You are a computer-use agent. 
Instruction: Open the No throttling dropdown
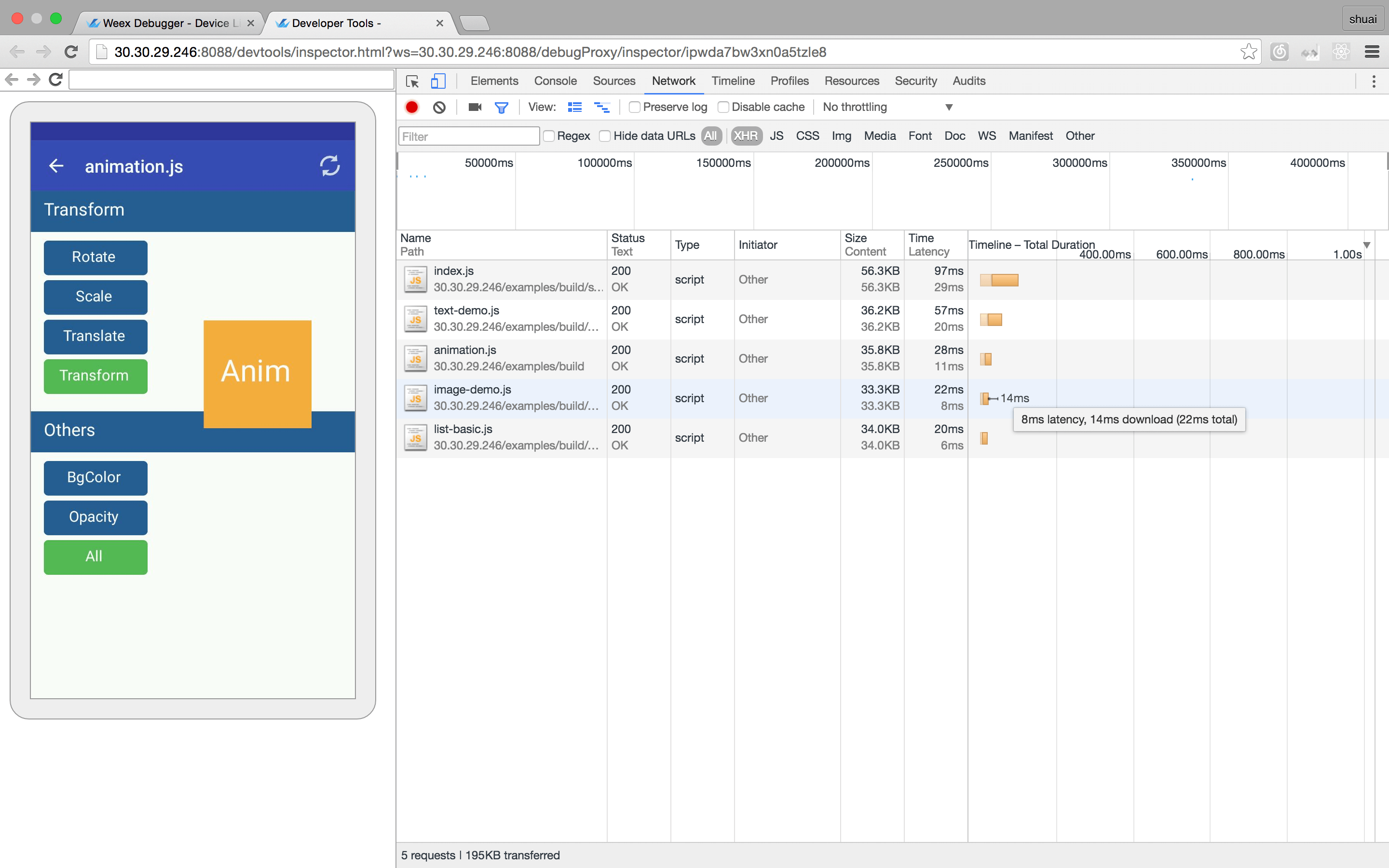[887, 108]
